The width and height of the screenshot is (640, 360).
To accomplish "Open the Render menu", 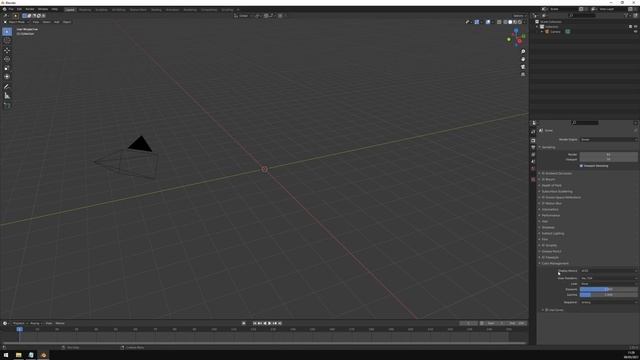I will pyautogui.click(x=30, y=9).
